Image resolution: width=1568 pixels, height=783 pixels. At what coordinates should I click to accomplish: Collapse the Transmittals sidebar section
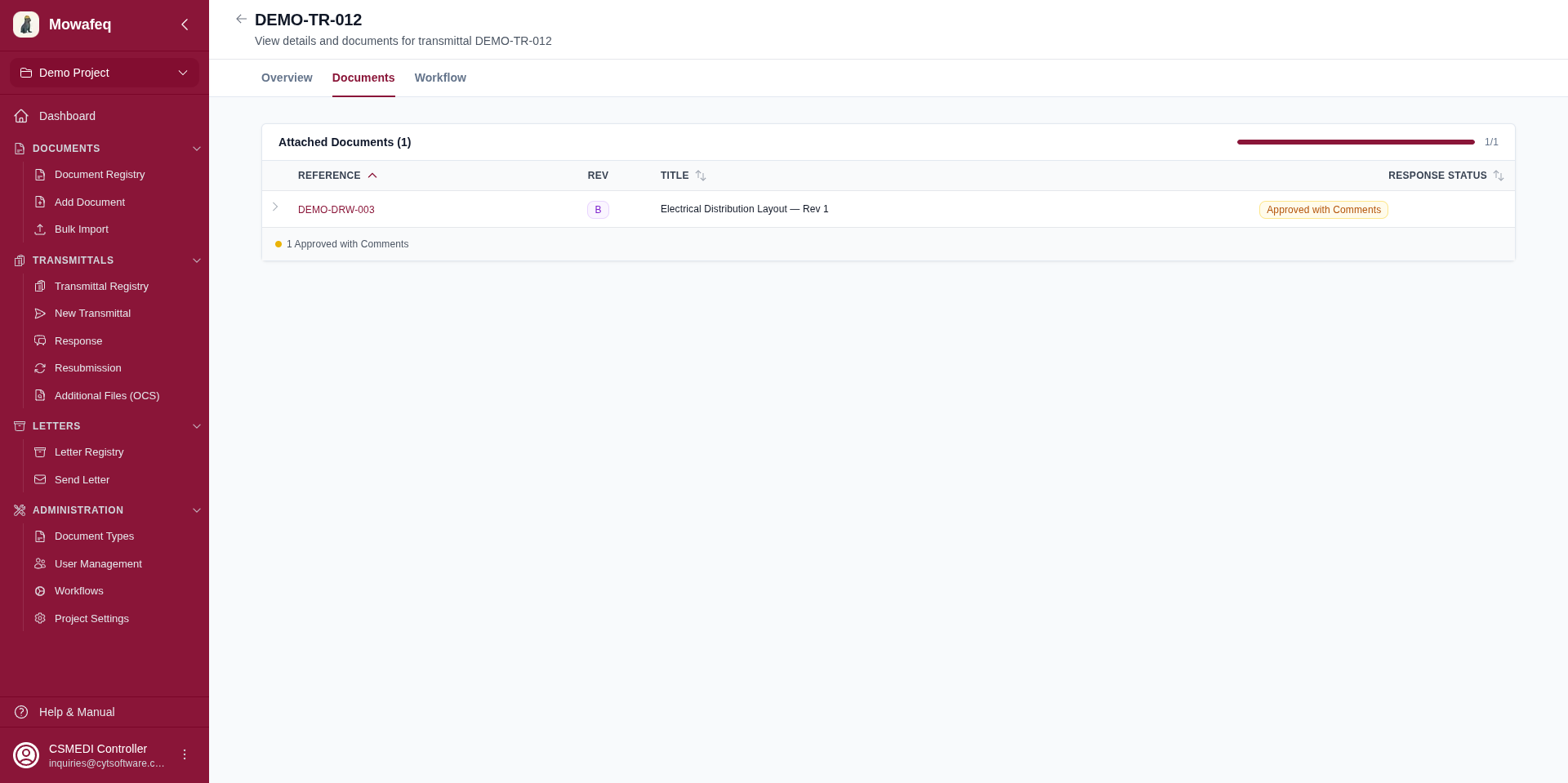[196, 260]
